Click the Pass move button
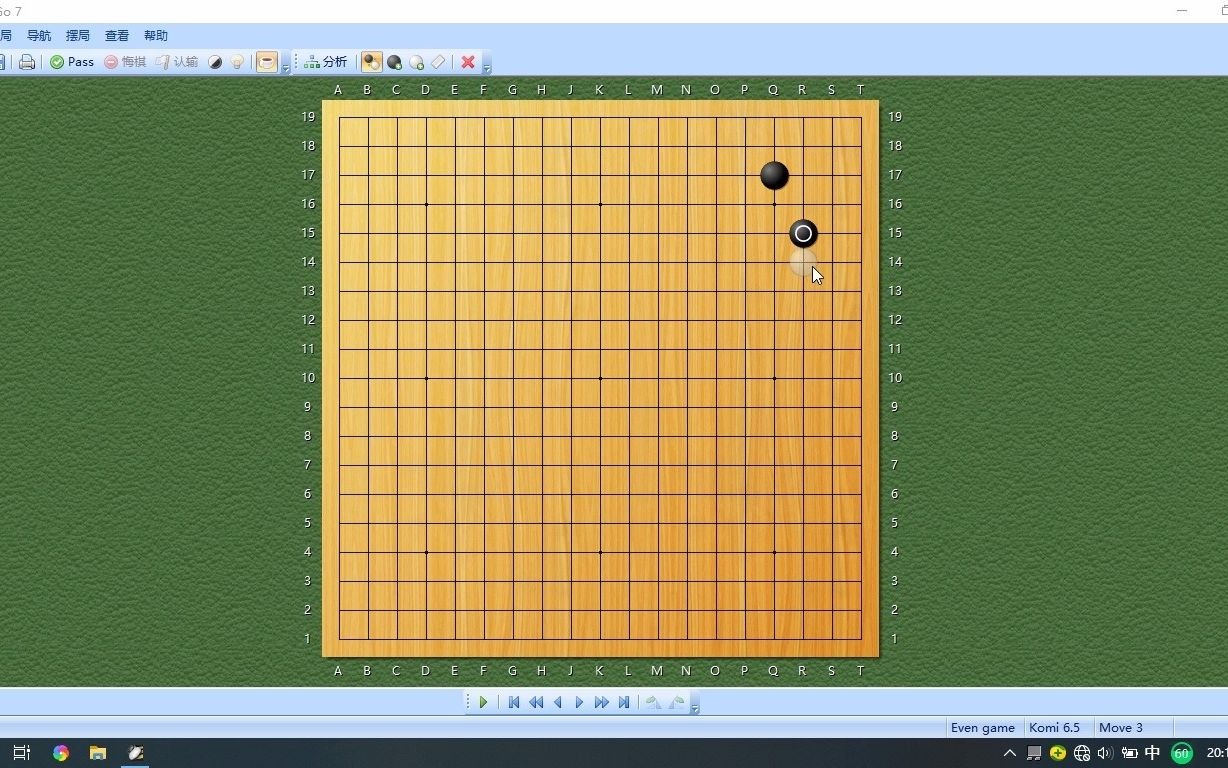The width and height of the screenshot is (1228, 768). (x=72, y=62)
